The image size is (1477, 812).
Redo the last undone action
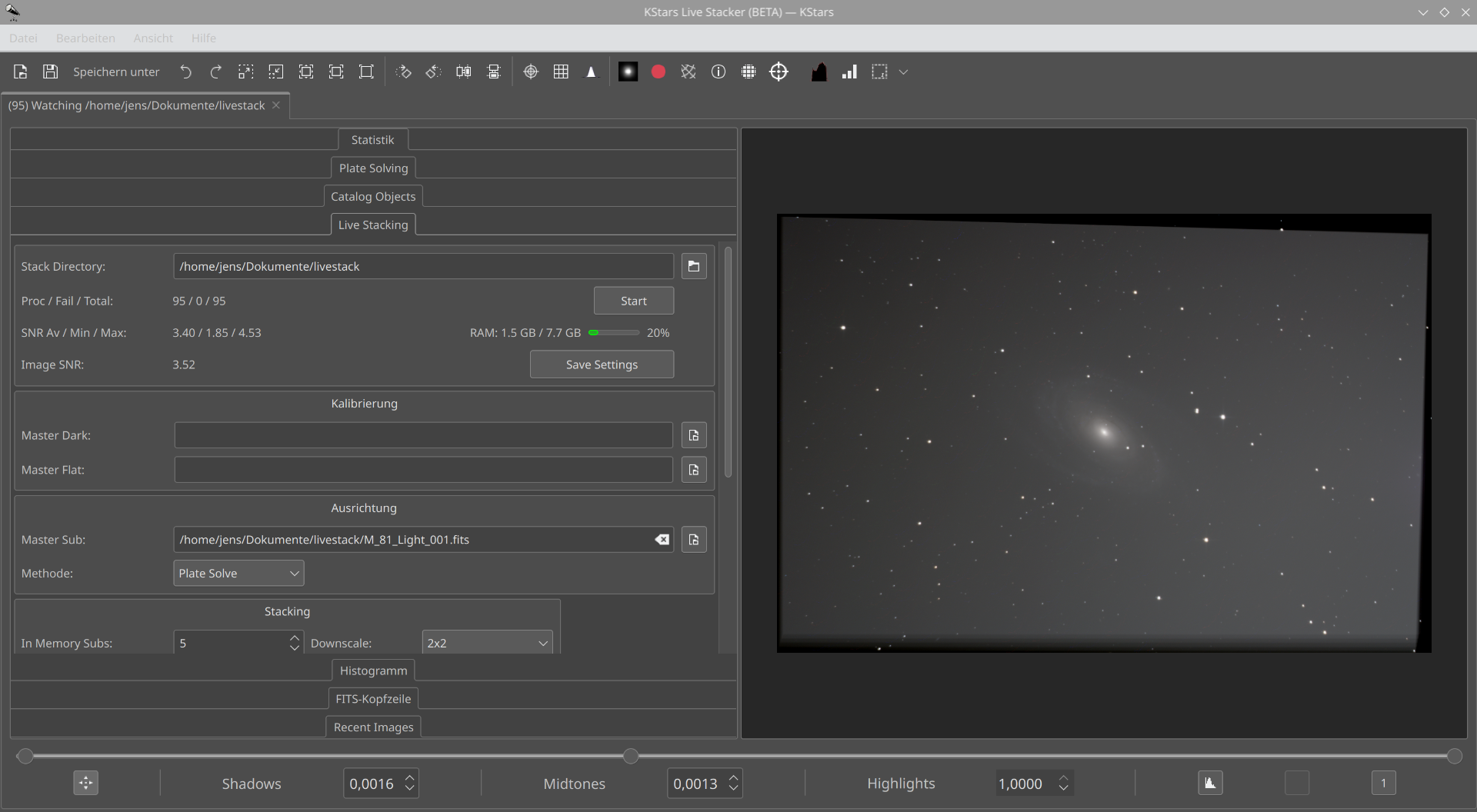click(216, 72)
